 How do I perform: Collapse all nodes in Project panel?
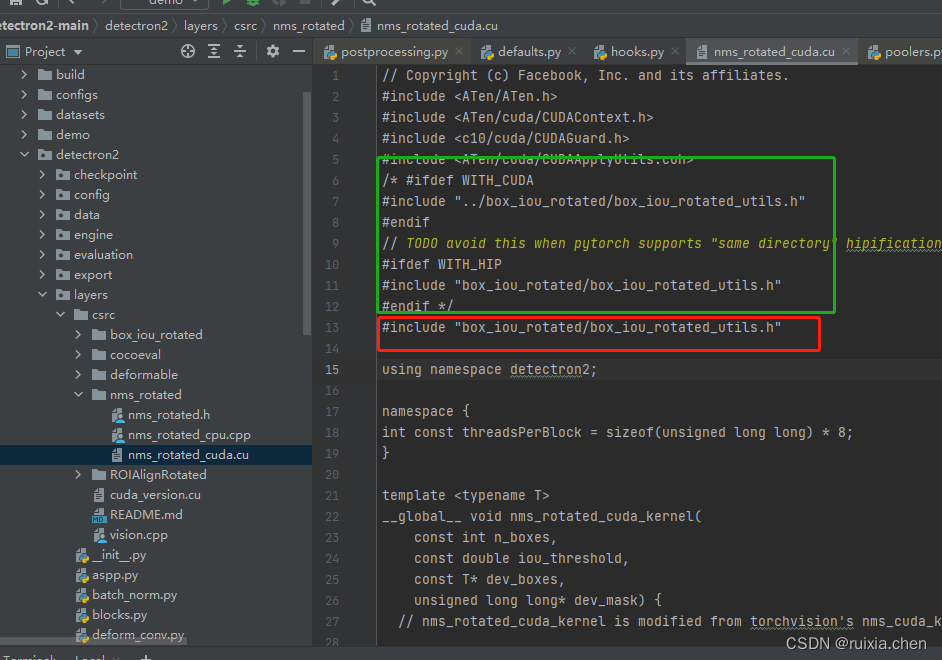tap(240, 52)
